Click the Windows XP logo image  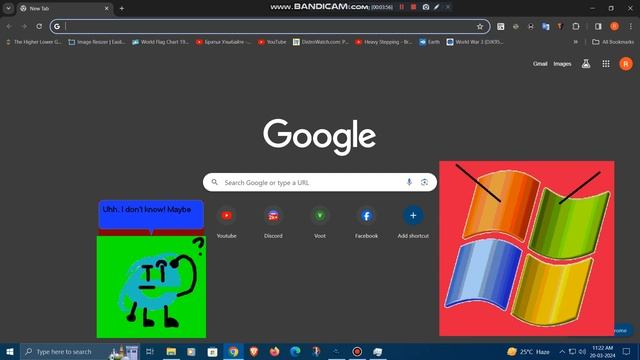click(527, 248)
